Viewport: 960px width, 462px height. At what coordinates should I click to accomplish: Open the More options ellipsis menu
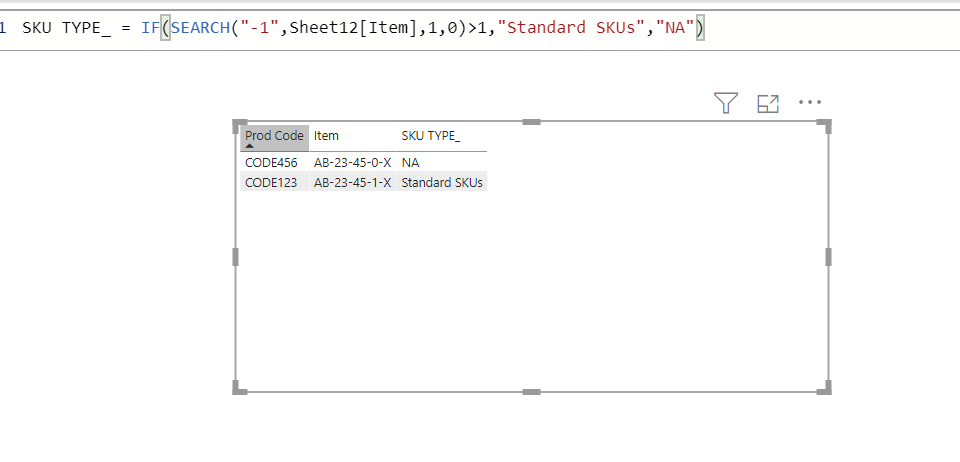coord(810,102)
